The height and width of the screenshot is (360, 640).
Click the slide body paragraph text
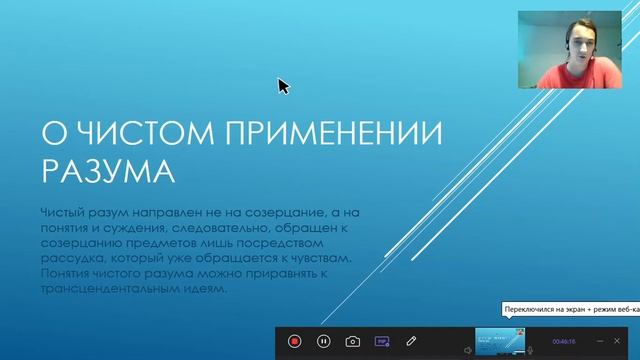pyautogui.click(x=200, y=250)
